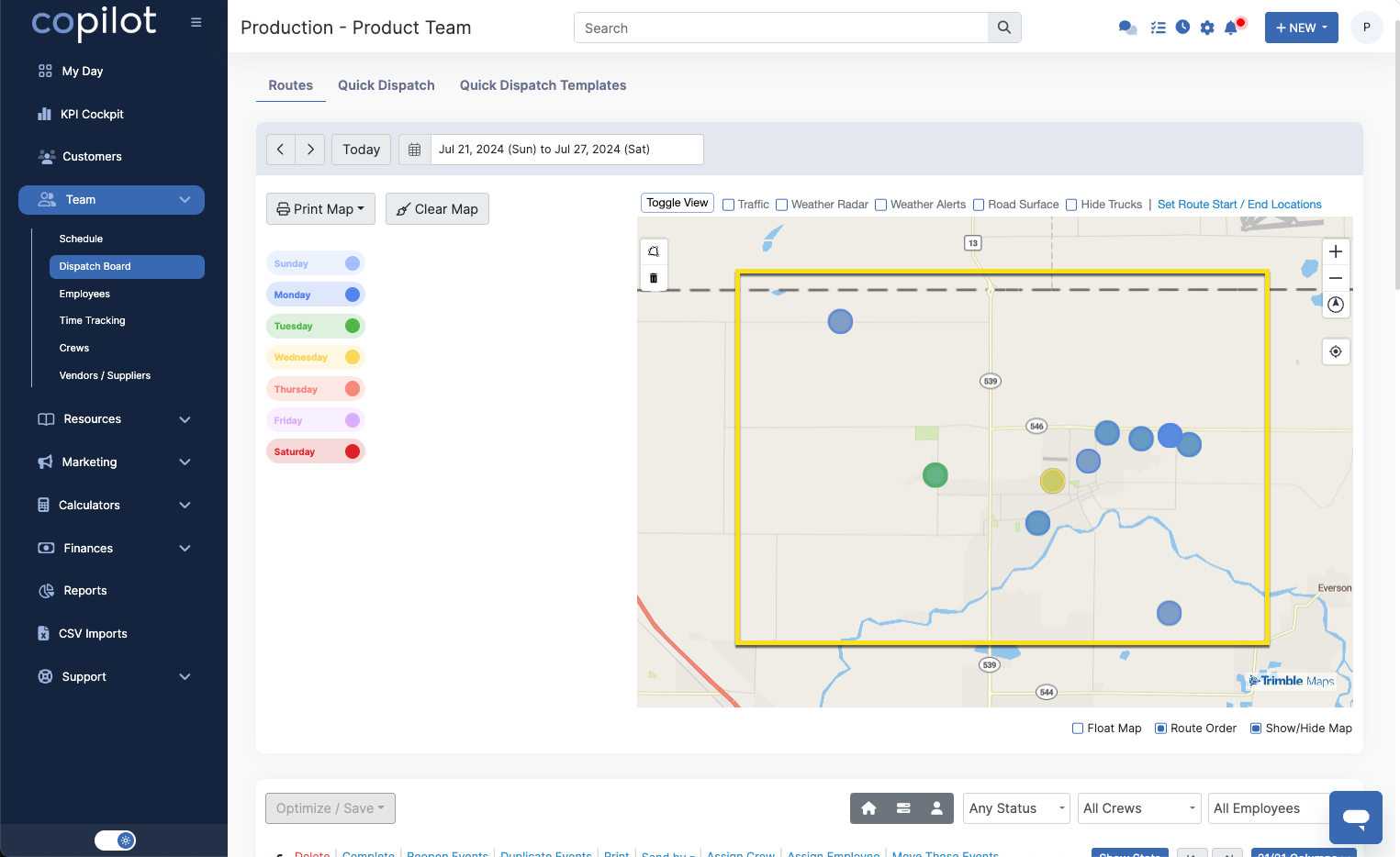Click the Today button

[361, 150]
